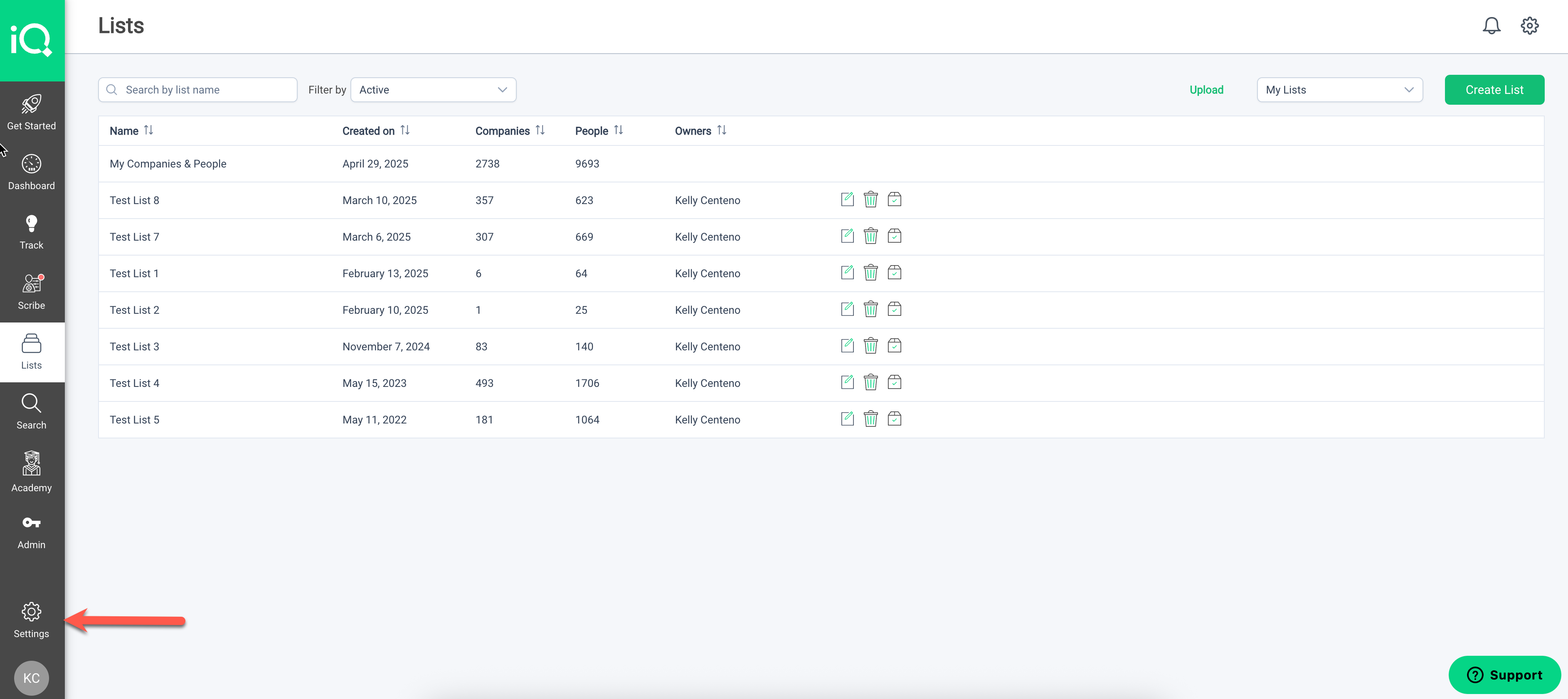Edit Test List 8
Screen dimensions: 1568x699
pos(847,199)
